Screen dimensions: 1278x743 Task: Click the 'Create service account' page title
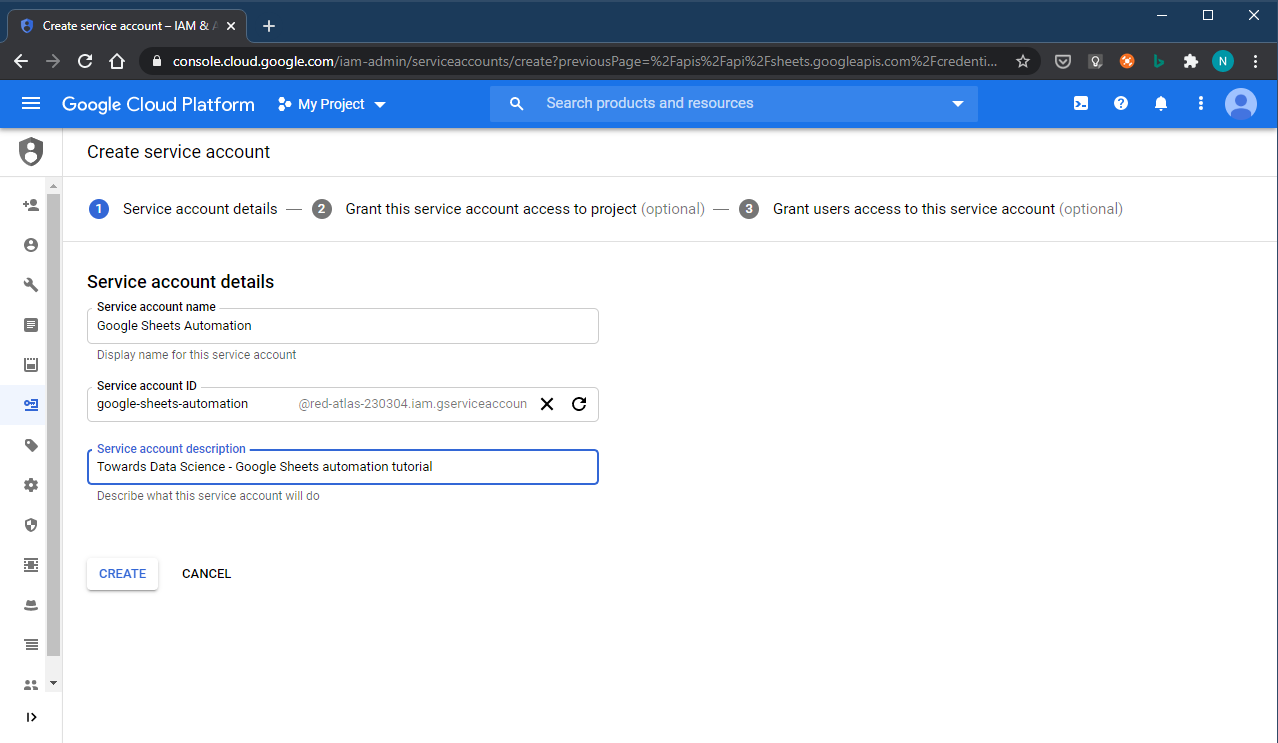pyautogui.click(x=179, y=152)
